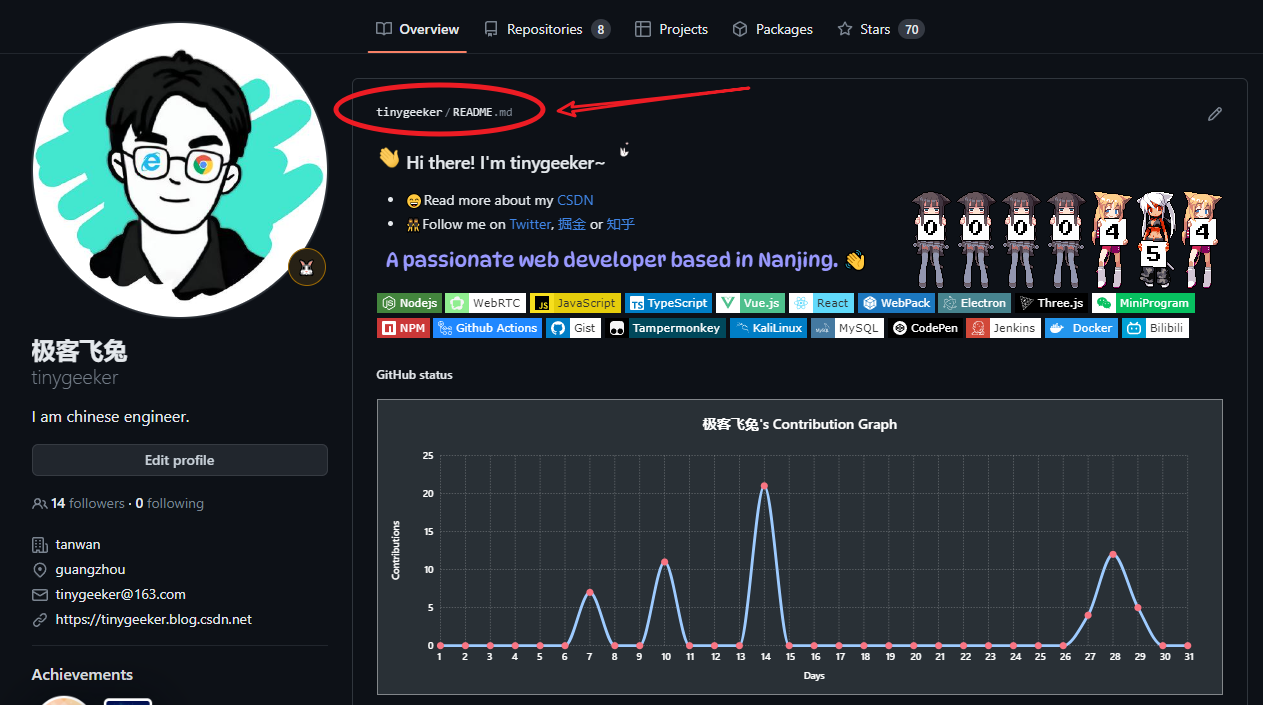Screen dimensions: 1263x705
Task: Click the CodePen badge
Action: tap(925, 327)
